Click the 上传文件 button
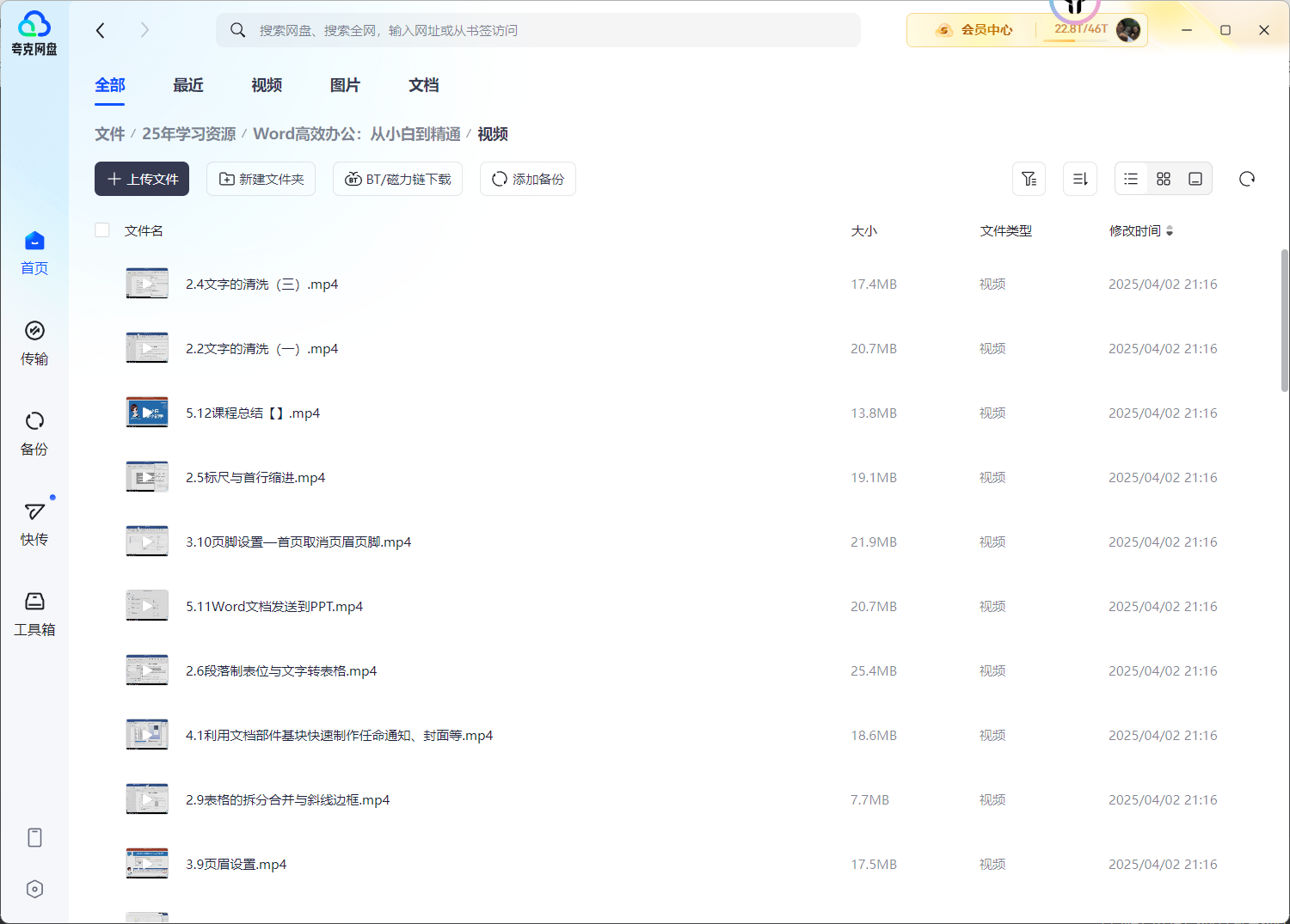 coord(142,179)
